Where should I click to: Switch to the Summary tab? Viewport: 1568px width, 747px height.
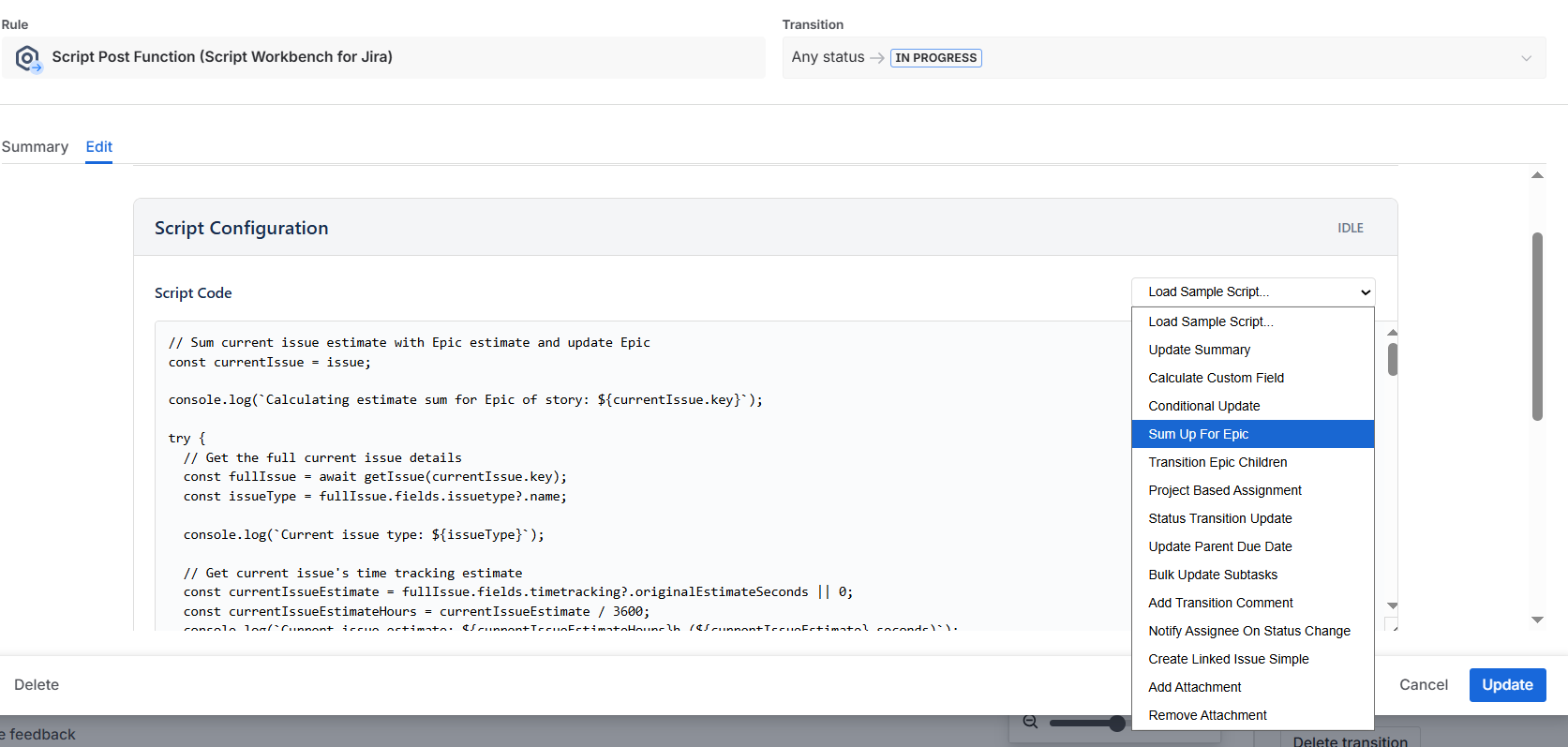pos(35,147)
